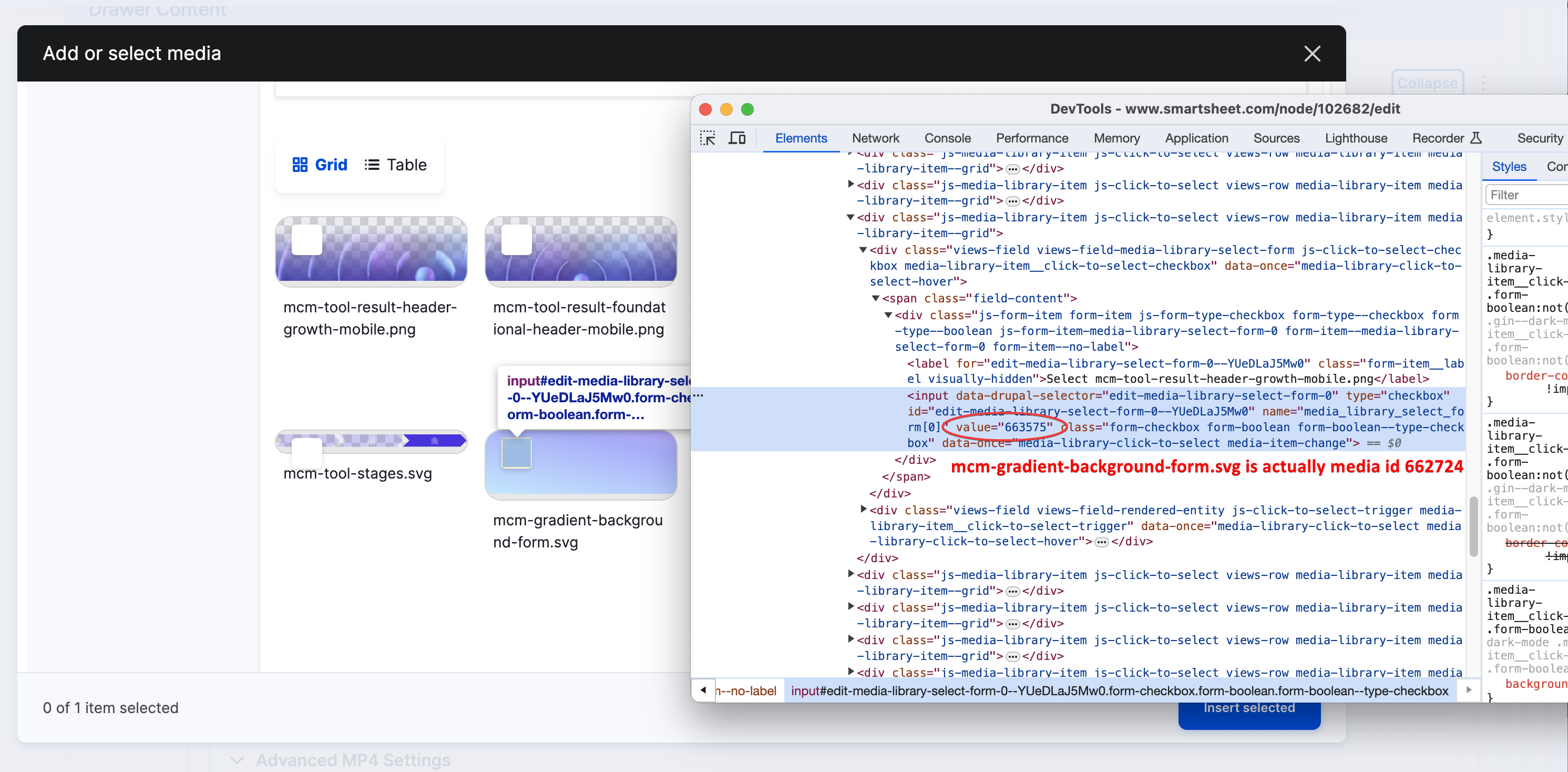Screen dimensions: 1568x772
Task: Open the Lighthouse tab
Action: pyautogui.click(x=1356, y=138)
